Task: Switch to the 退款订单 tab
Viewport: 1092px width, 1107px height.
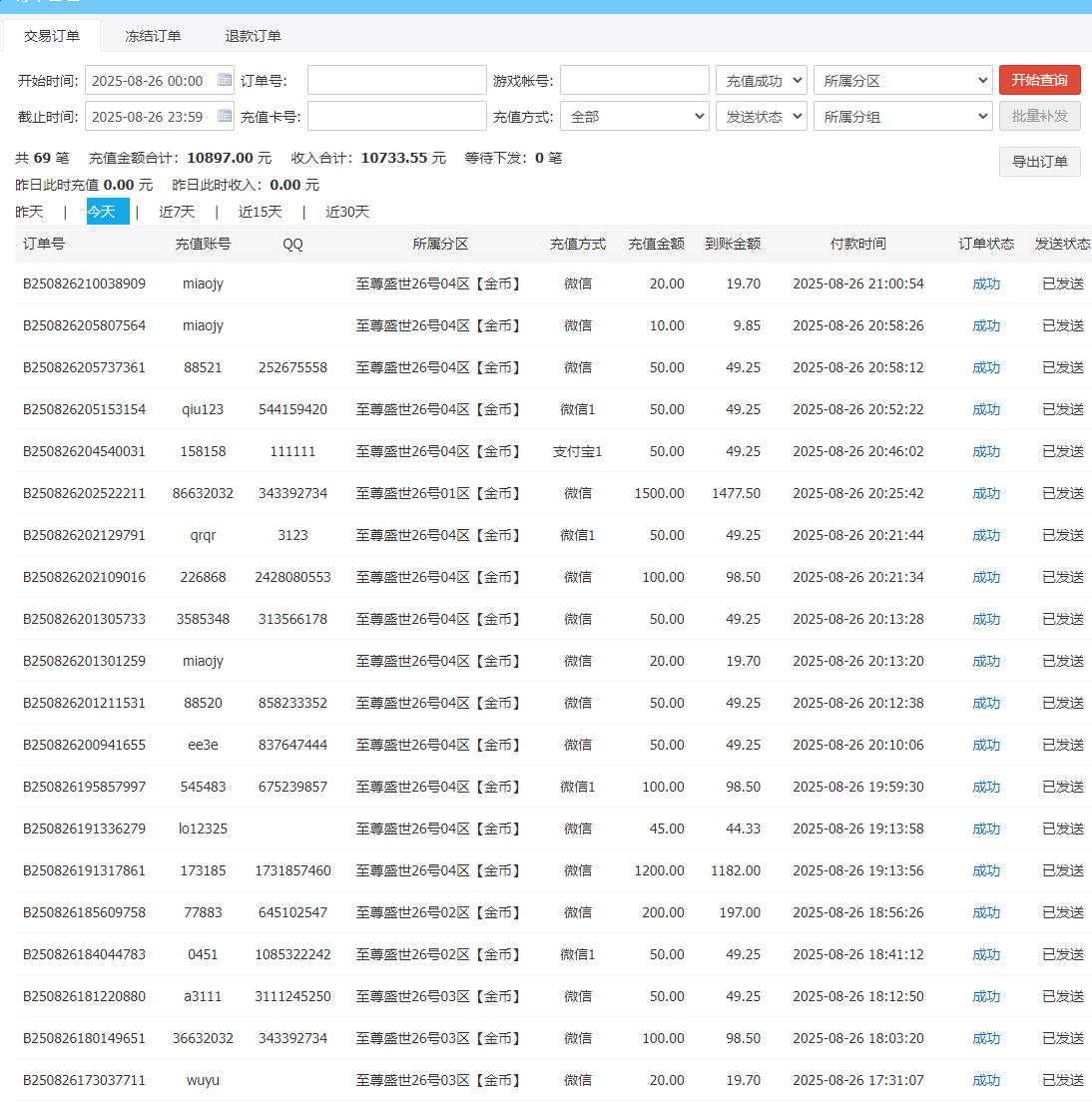Action: click(253, 36)
